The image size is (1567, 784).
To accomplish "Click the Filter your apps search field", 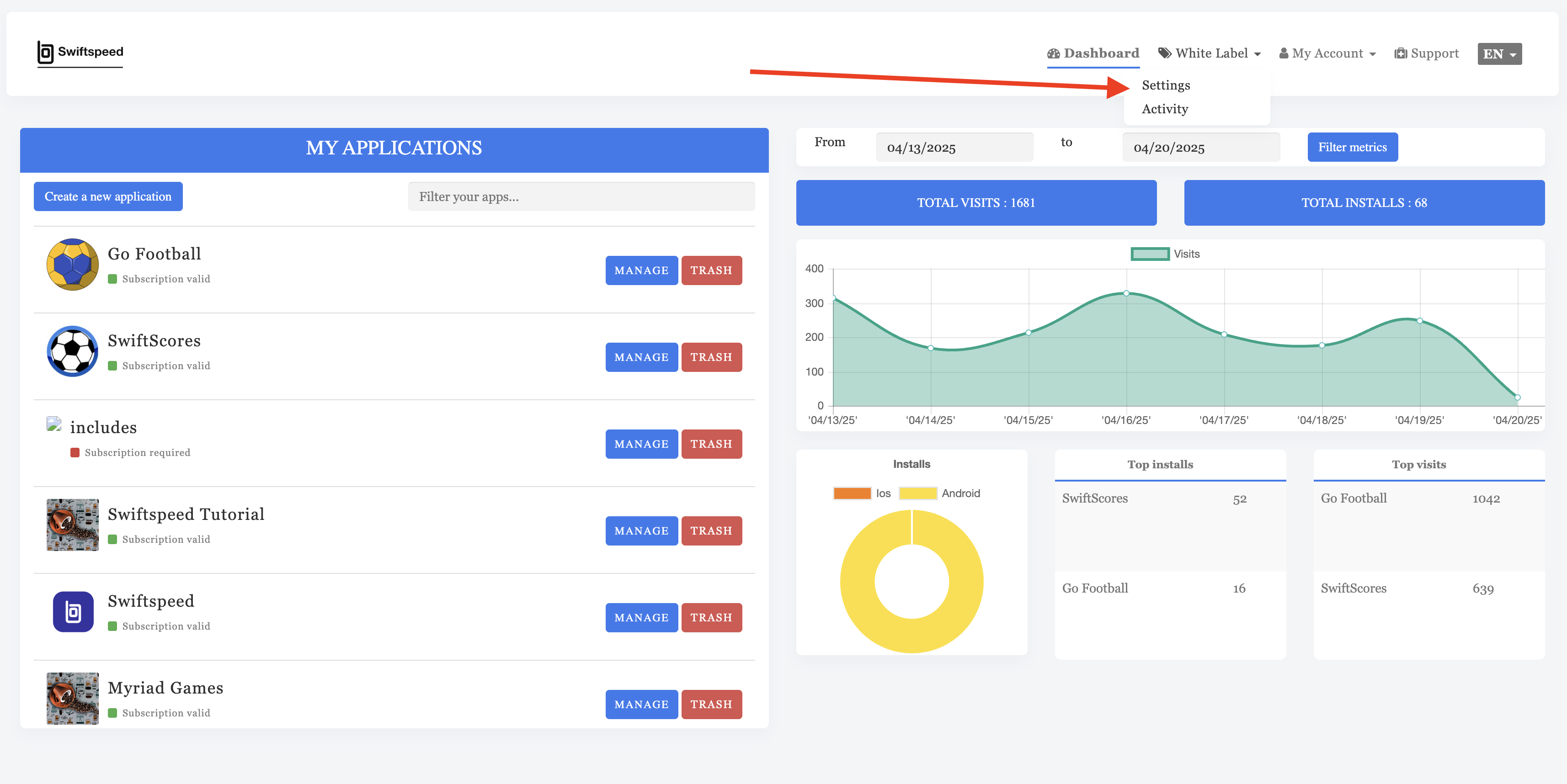I will (581, 196).
